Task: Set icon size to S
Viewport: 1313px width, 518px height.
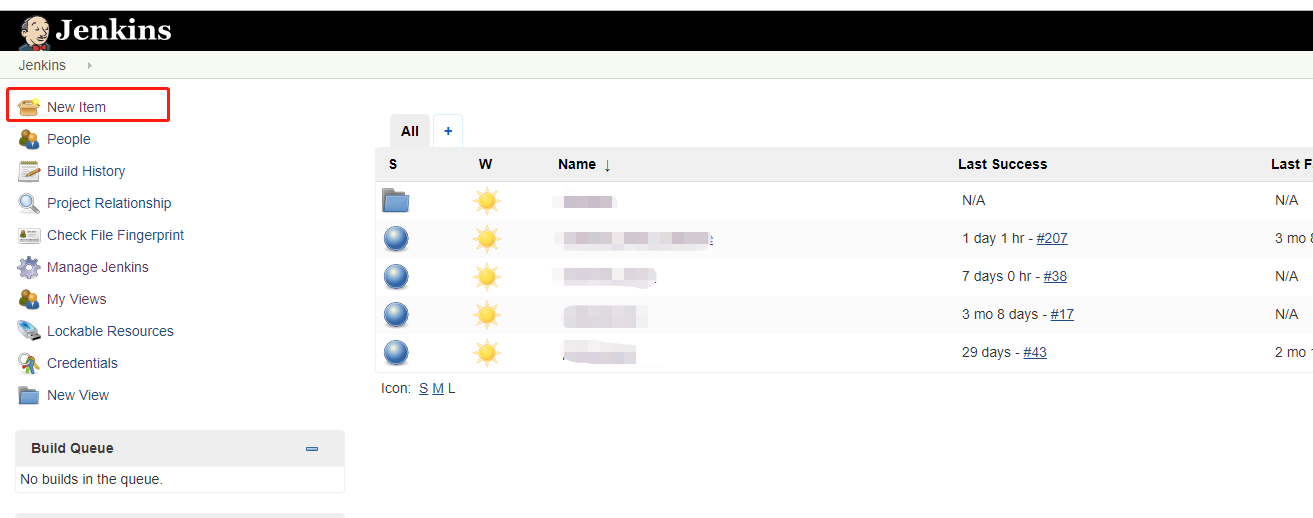Action: tap(424, 388)
